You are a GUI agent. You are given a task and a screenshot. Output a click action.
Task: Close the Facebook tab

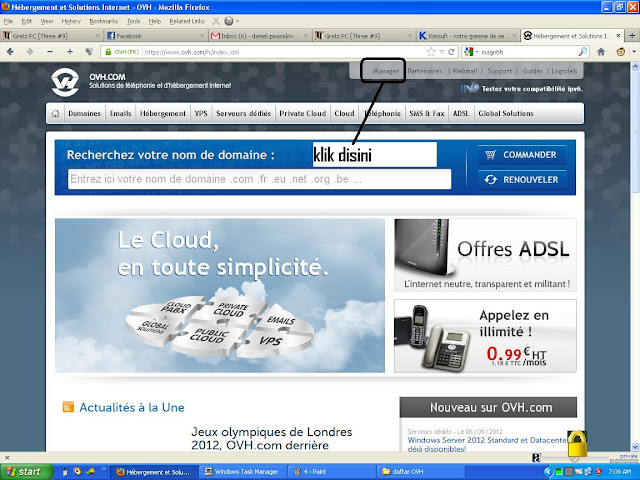[202, 36]
